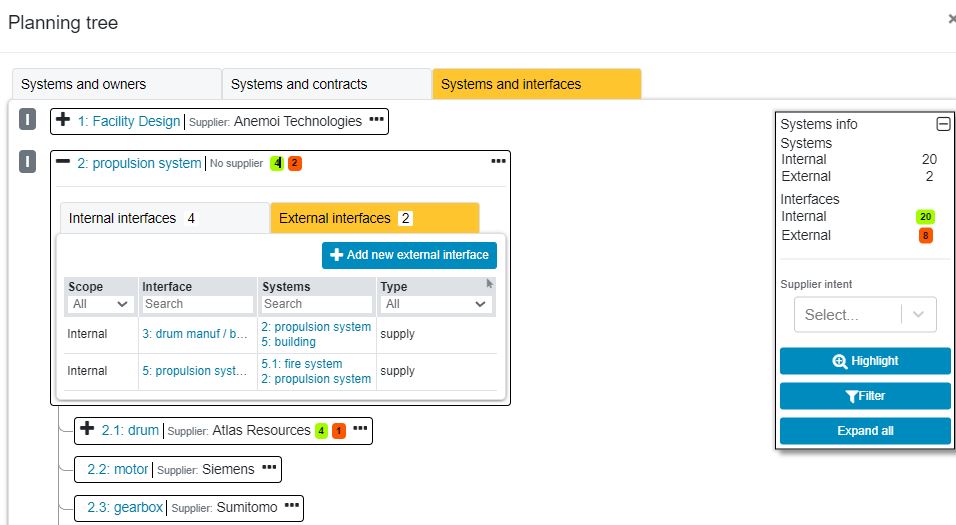Viewport: 956px width, 525px height.
Task: Expand the 1: Facility Design node
Action: 63,120
